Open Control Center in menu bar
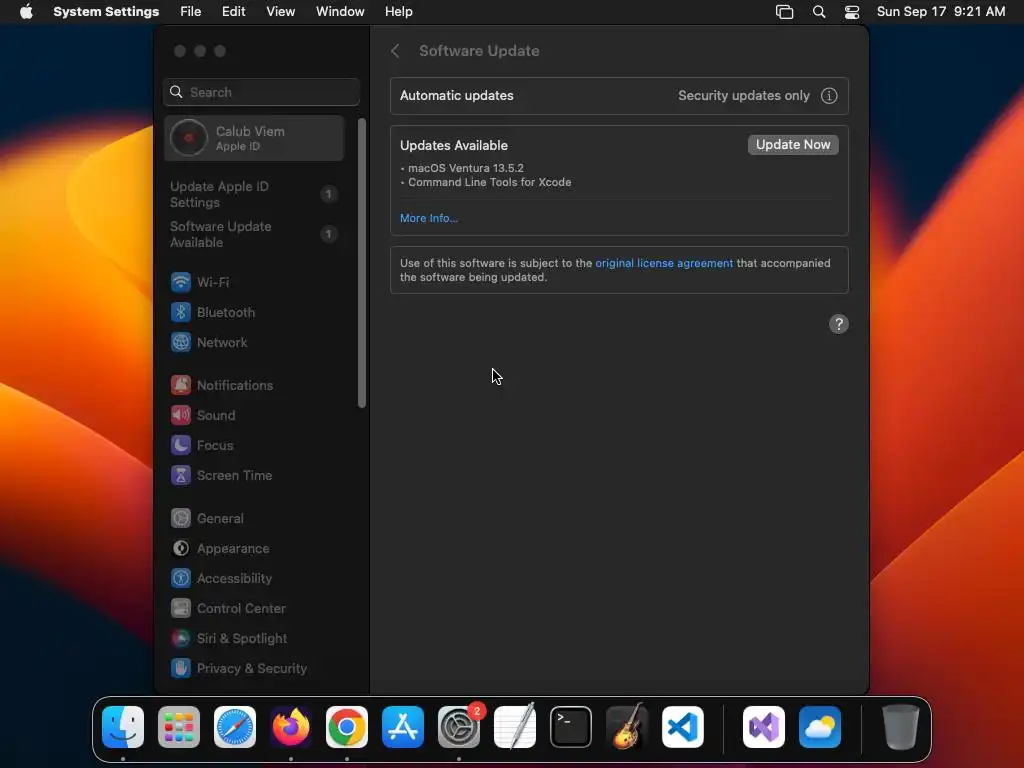The image size is (1024, 768). pos(852,12)
